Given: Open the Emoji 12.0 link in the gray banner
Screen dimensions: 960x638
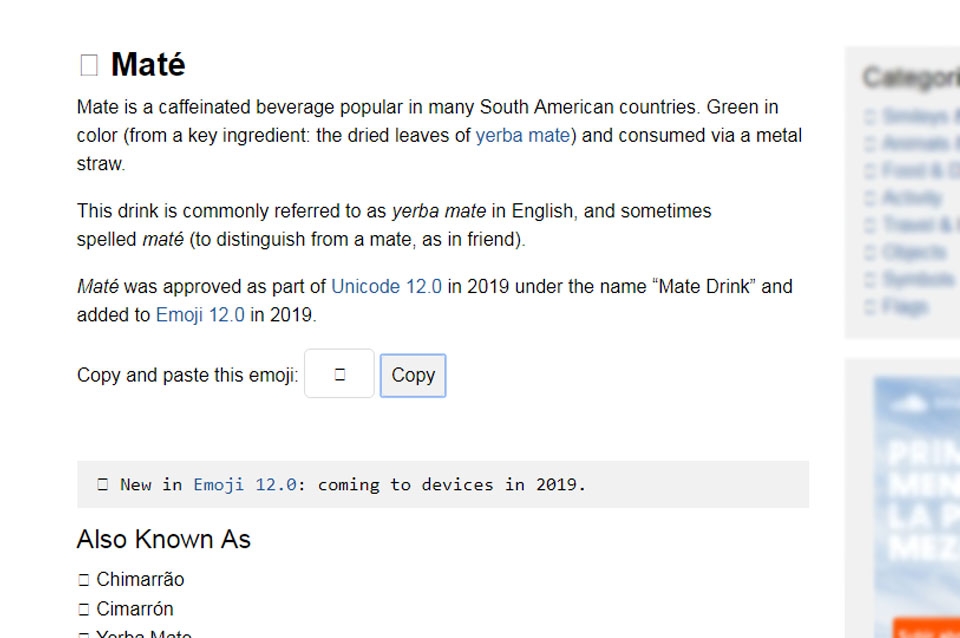Looking at the screenshot, I should coord(245,485).
